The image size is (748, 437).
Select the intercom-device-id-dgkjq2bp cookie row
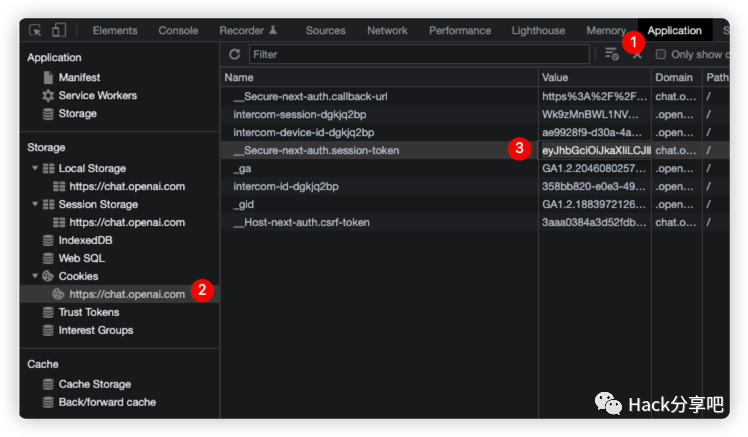tap(475, 133)
